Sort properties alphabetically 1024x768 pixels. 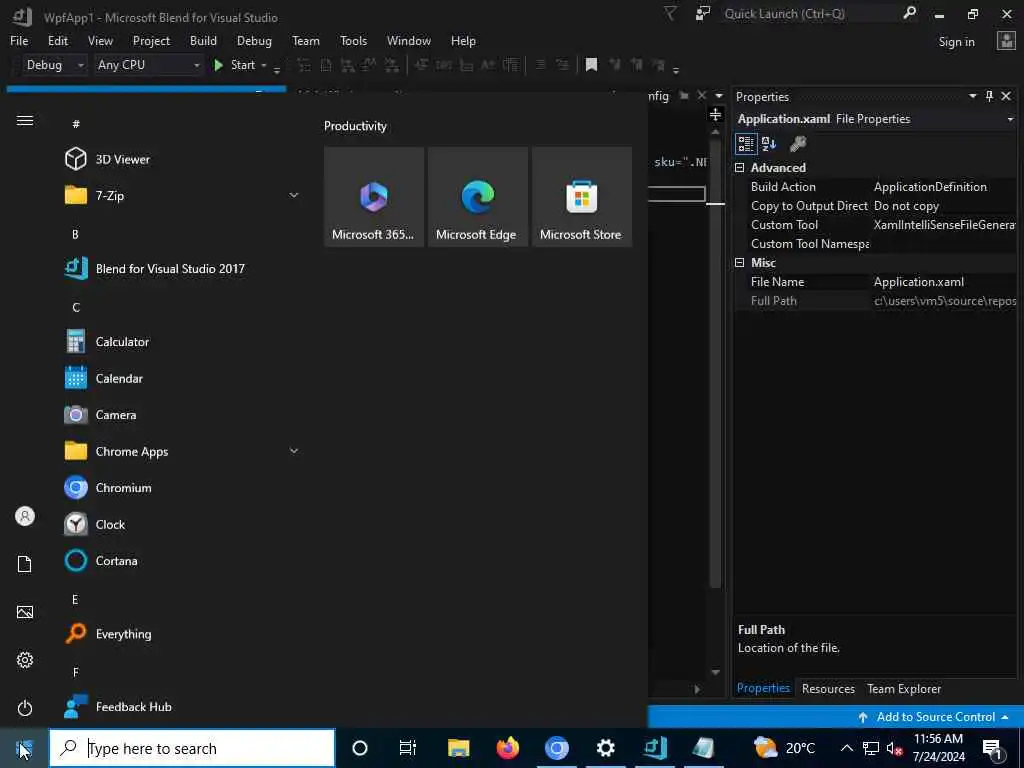[x=769, y=144]
